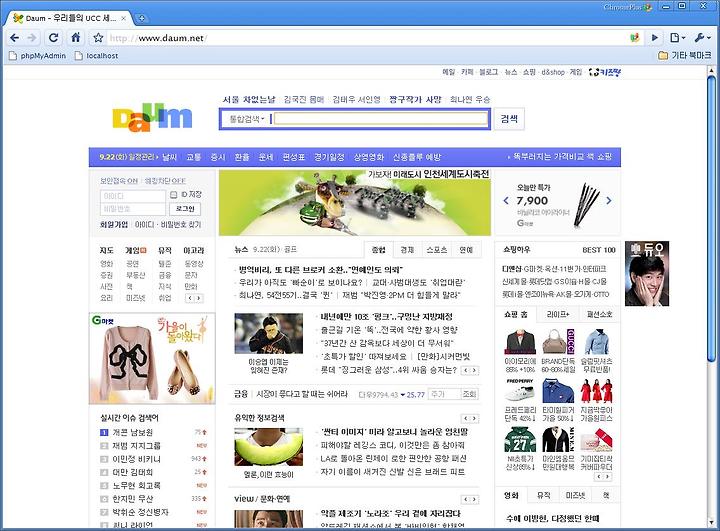Open the 아이모리에 suit product image
720x531 pixels.
pyautogui.click(x=520, y=342)
